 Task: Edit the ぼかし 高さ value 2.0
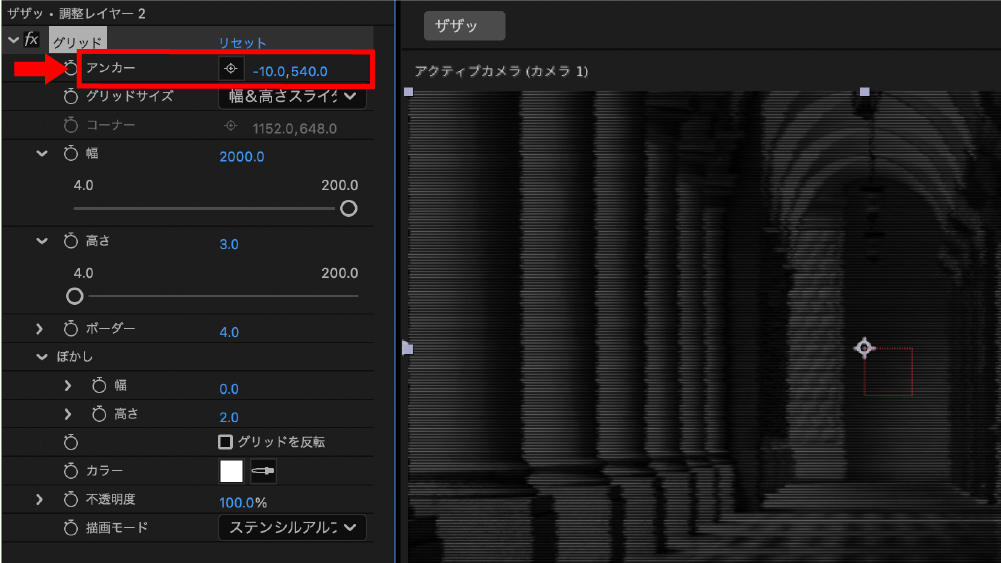(229, 417)
